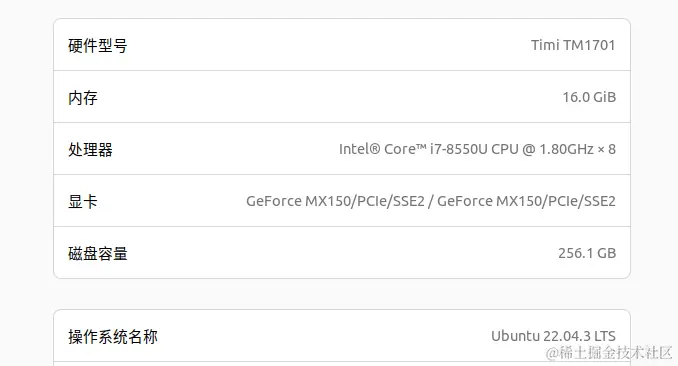The width and height of the screenshot is (678, 366).
Task: Select the second GeForce MX150/PCIe/SSE2 entry
Action: (x=526, y=201)
